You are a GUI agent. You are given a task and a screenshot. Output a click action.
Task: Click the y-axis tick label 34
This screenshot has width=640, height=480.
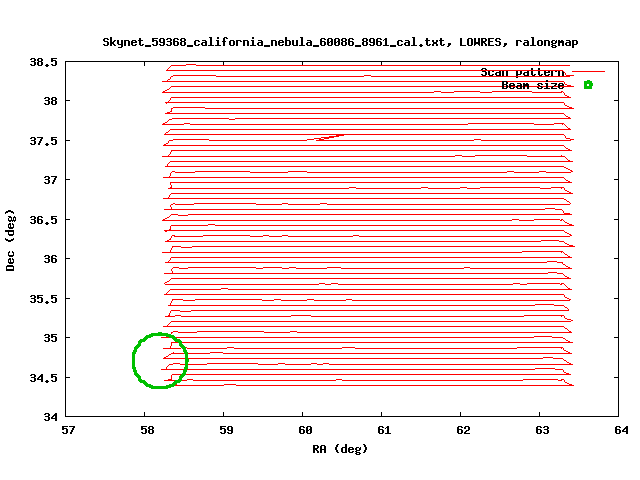pyautogui.click(x=50, y=417)
